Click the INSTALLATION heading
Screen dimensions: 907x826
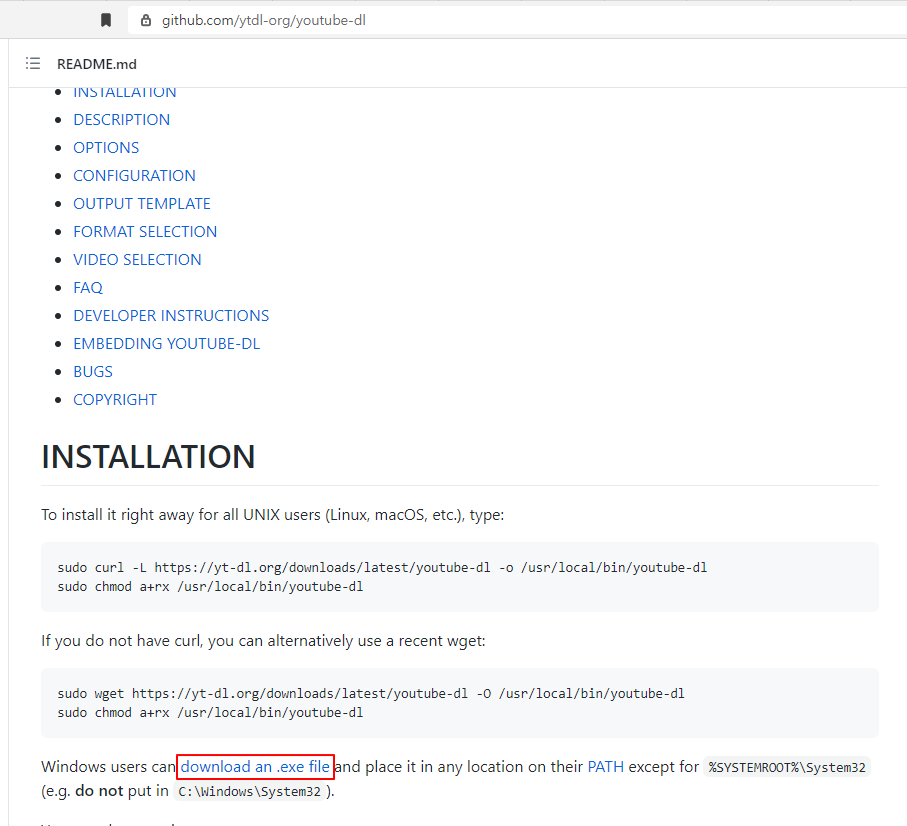tap(148, 456)
